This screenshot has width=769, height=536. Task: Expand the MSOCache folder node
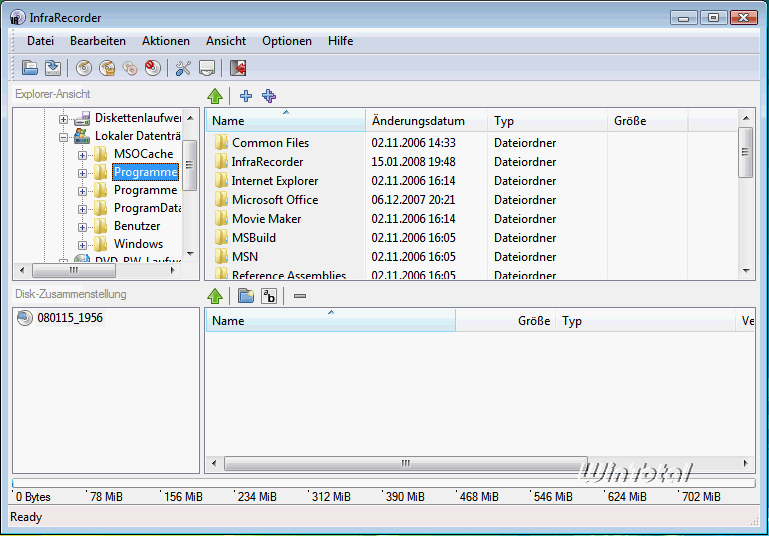(x=82, y=155)
